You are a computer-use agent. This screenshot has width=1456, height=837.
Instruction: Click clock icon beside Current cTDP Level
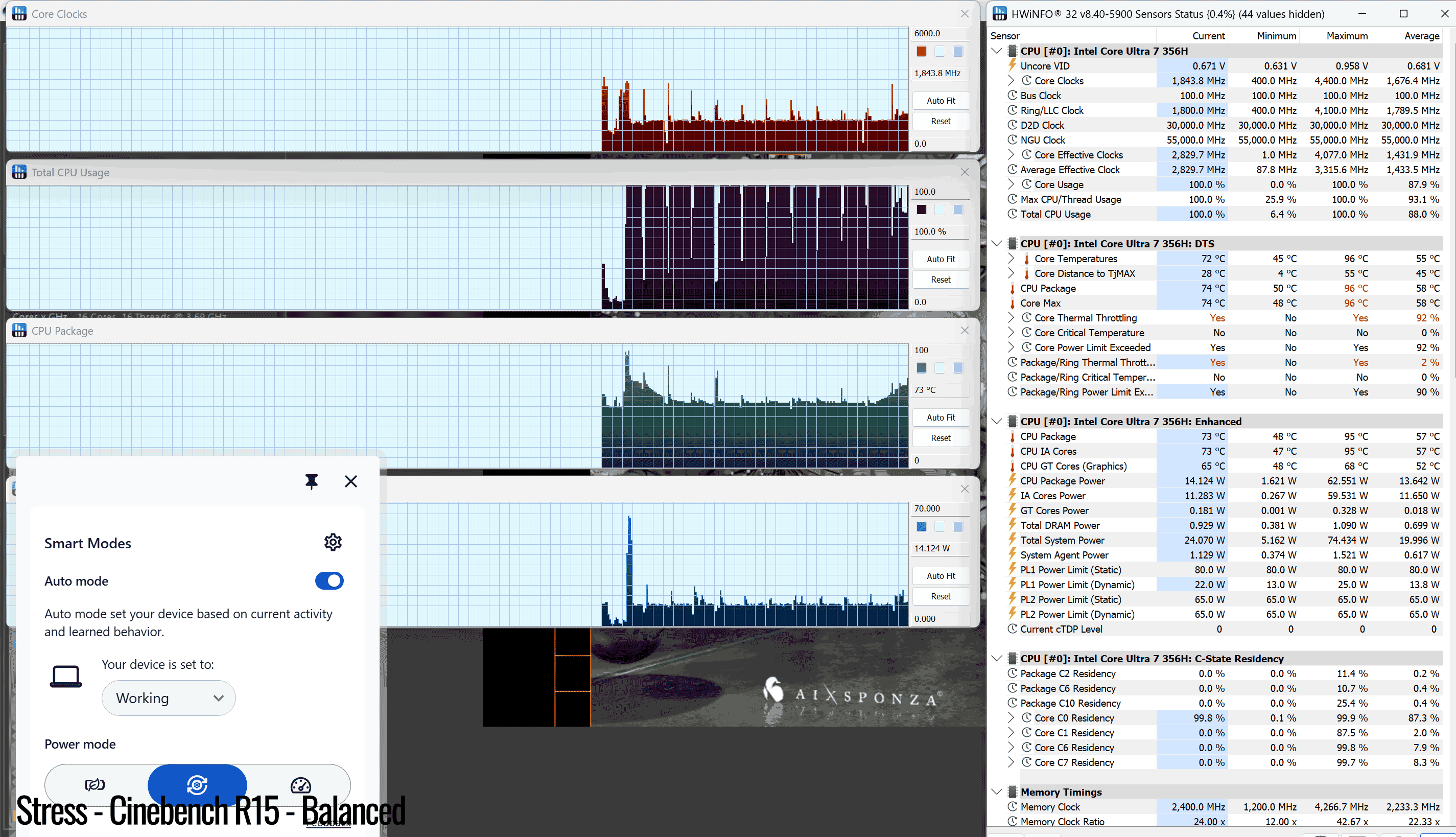coord(1013,629)
